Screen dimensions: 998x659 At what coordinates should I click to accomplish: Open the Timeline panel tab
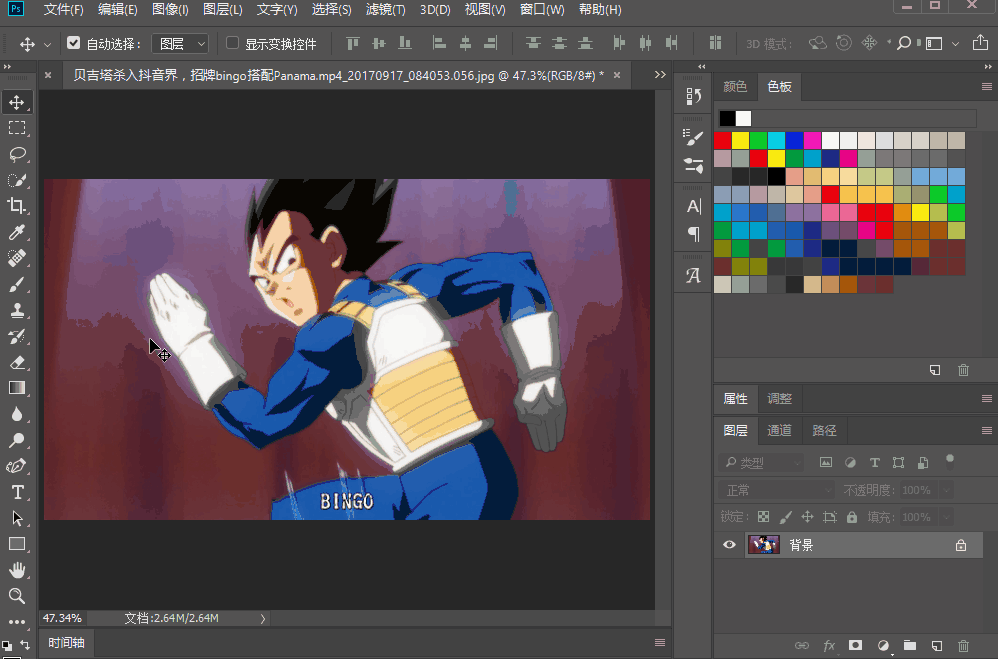pos(66,642)
